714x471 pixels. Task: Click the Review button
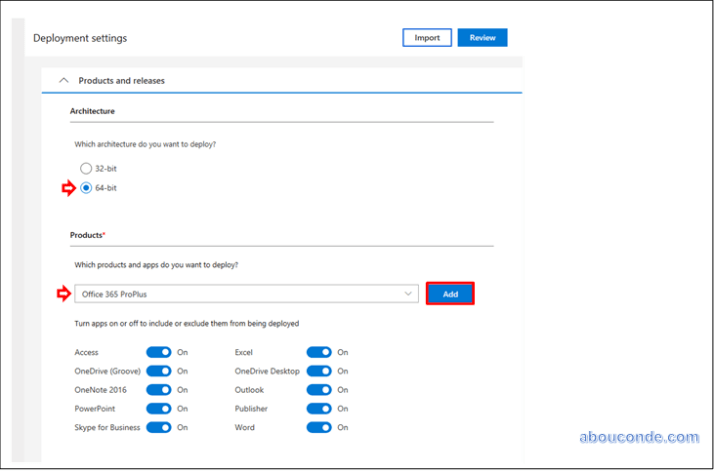tap(482, 38)
